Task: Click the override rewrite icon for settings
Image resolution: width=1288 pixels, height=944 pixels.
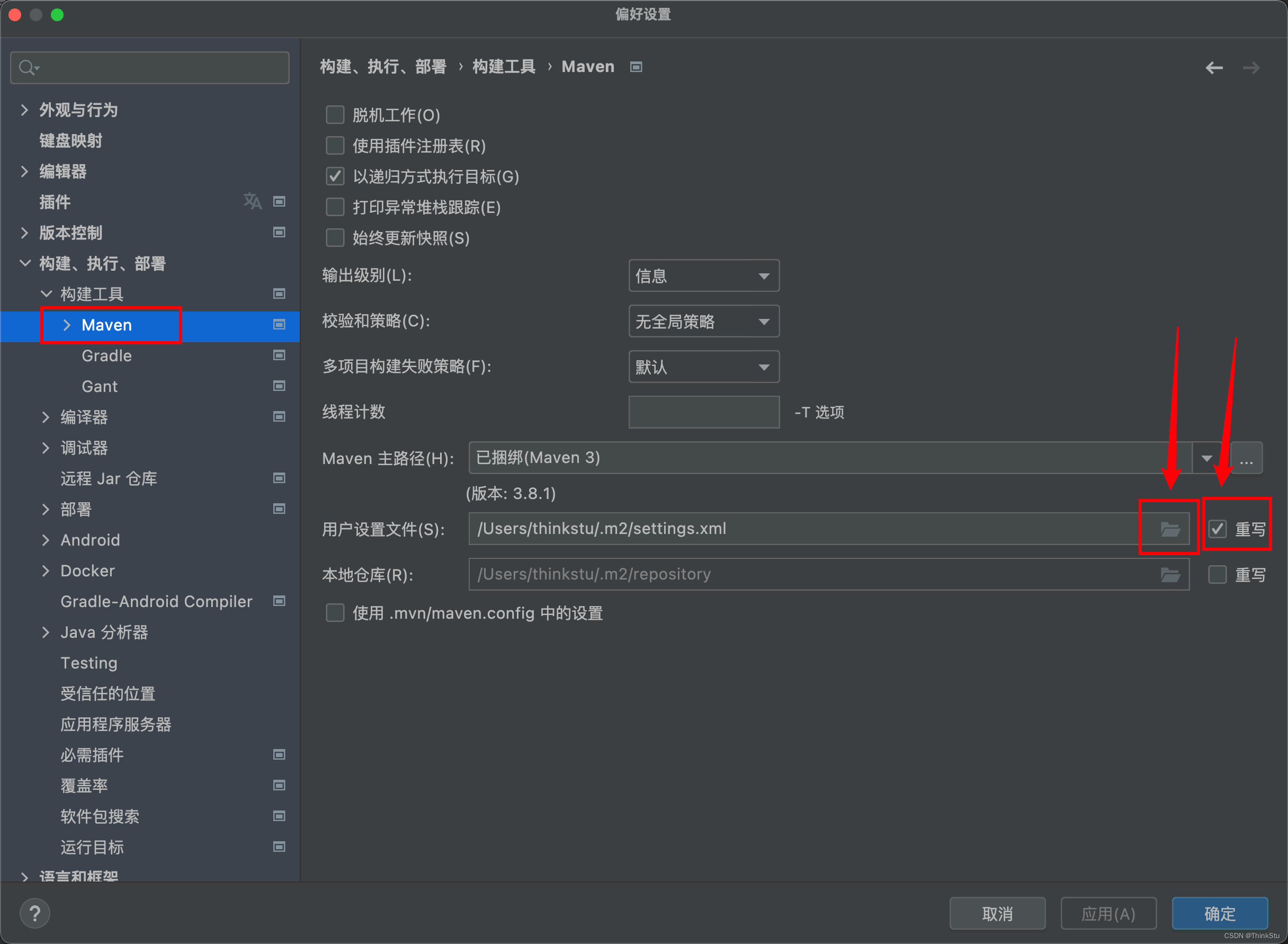Action: point(1218,529)
